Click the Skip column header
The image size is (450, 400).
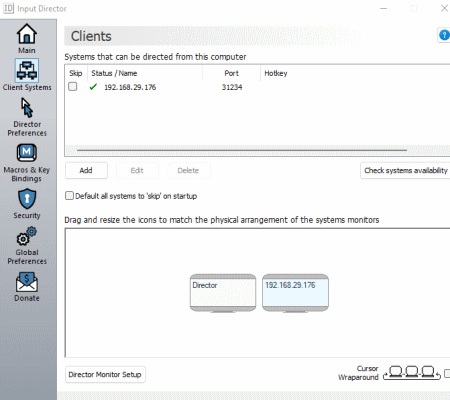point(76,73)
